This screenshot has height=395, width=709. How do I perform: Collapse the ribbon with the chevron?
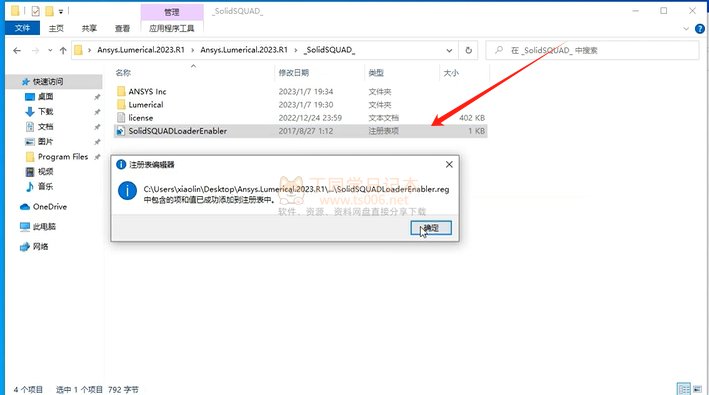(x=686, y=29)
